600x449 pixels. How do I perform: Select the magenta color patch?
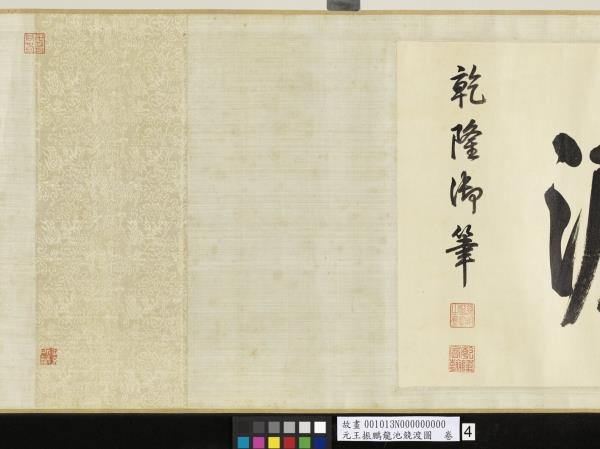click(x=259, y=442)
